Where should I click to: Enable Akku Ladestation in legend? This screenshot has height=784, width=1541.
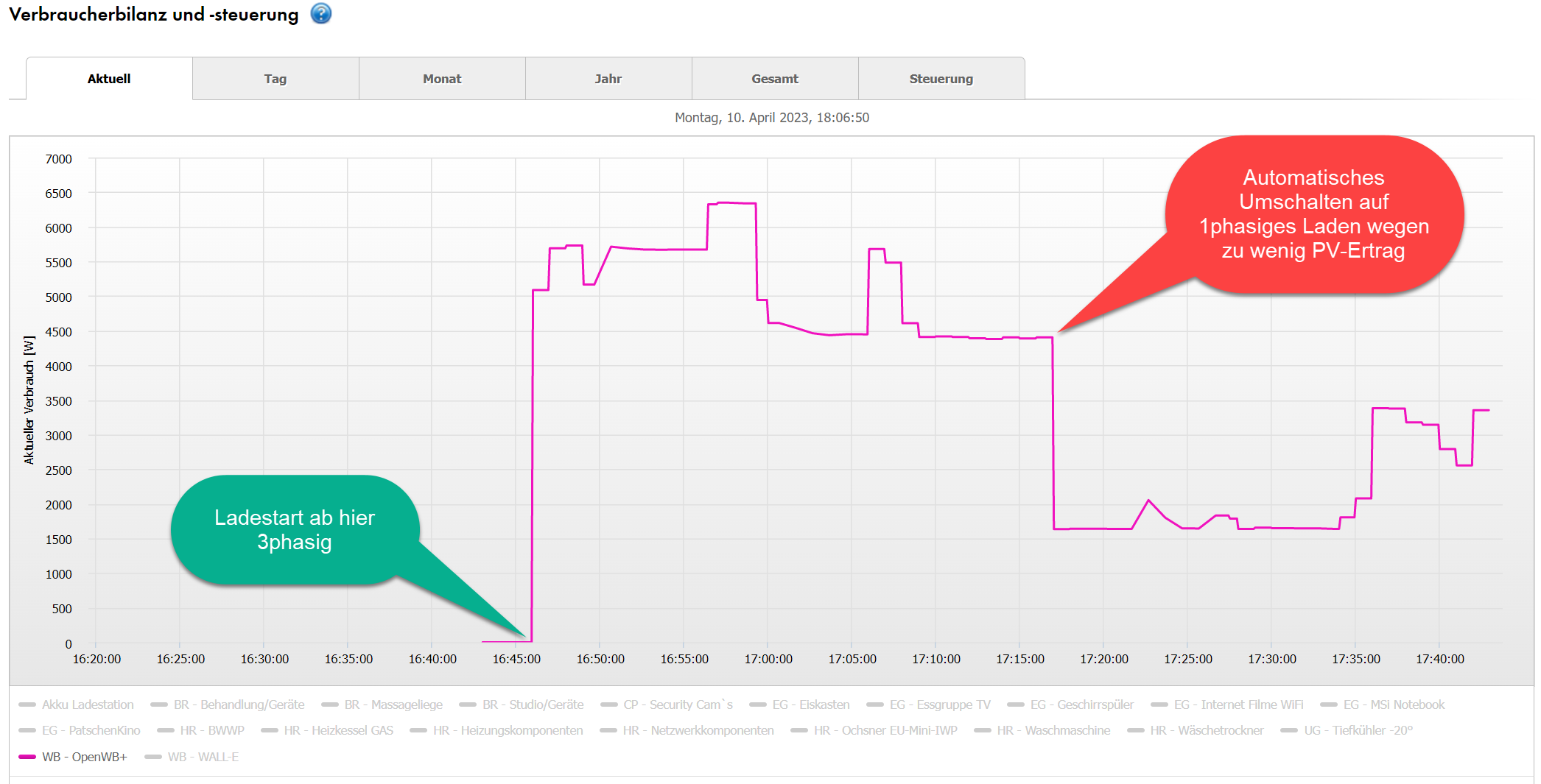[88, 704]
